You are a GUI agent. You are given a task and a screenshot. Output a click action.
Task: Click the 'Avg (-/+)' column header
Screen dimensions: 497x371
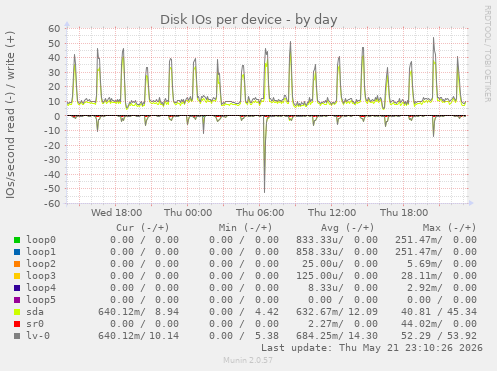(x=348, y=228)
